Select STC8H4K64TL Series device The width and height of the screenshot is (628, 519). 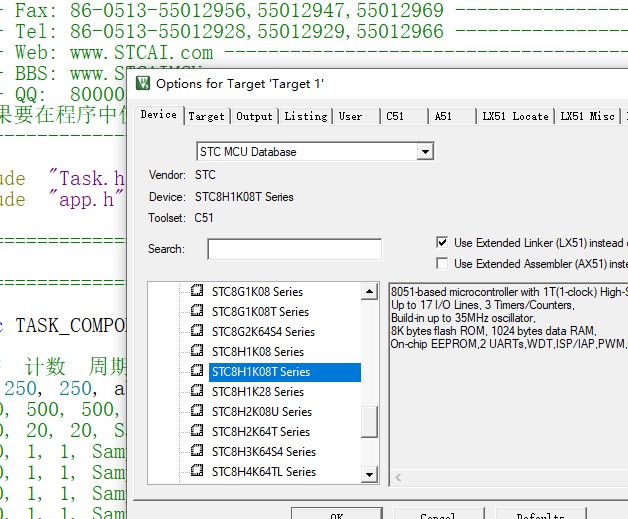pyautogui.click(x=264, y=472)
